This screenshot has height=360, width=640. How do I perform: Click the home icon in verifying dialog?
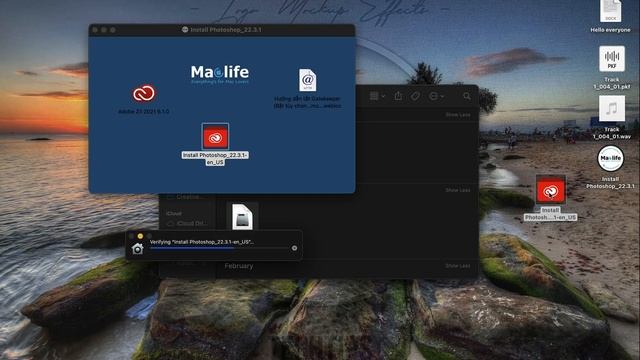(x=138, y=248)
